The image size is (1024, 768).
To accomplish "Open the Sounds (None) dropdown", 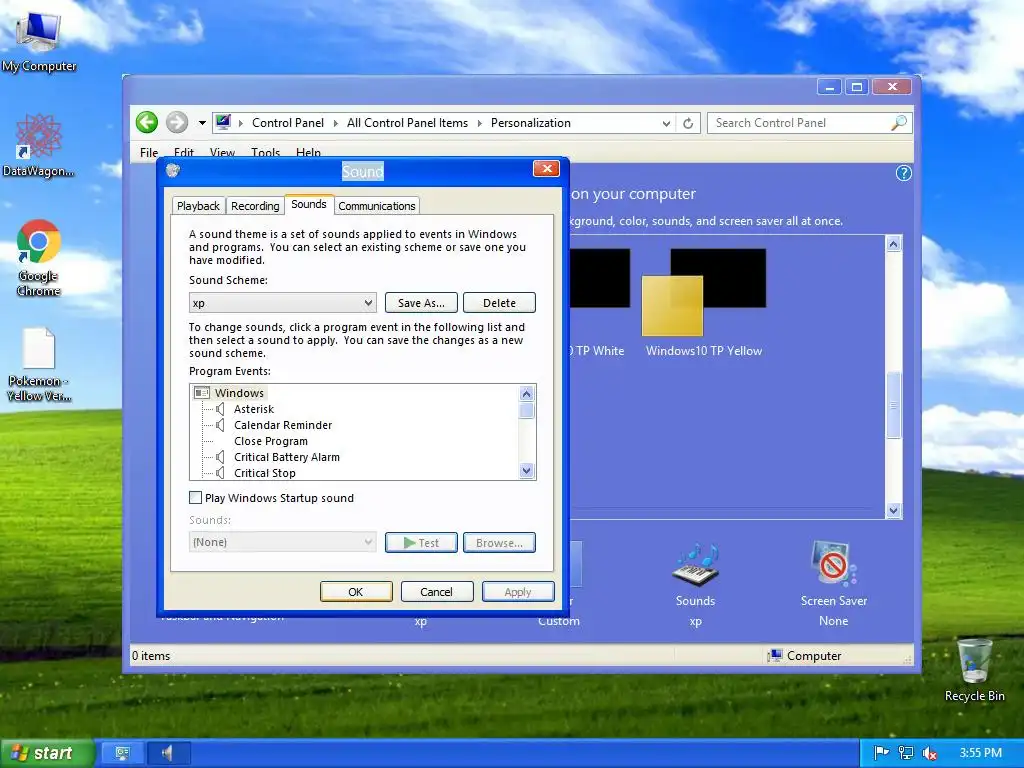I will (283, 542).
